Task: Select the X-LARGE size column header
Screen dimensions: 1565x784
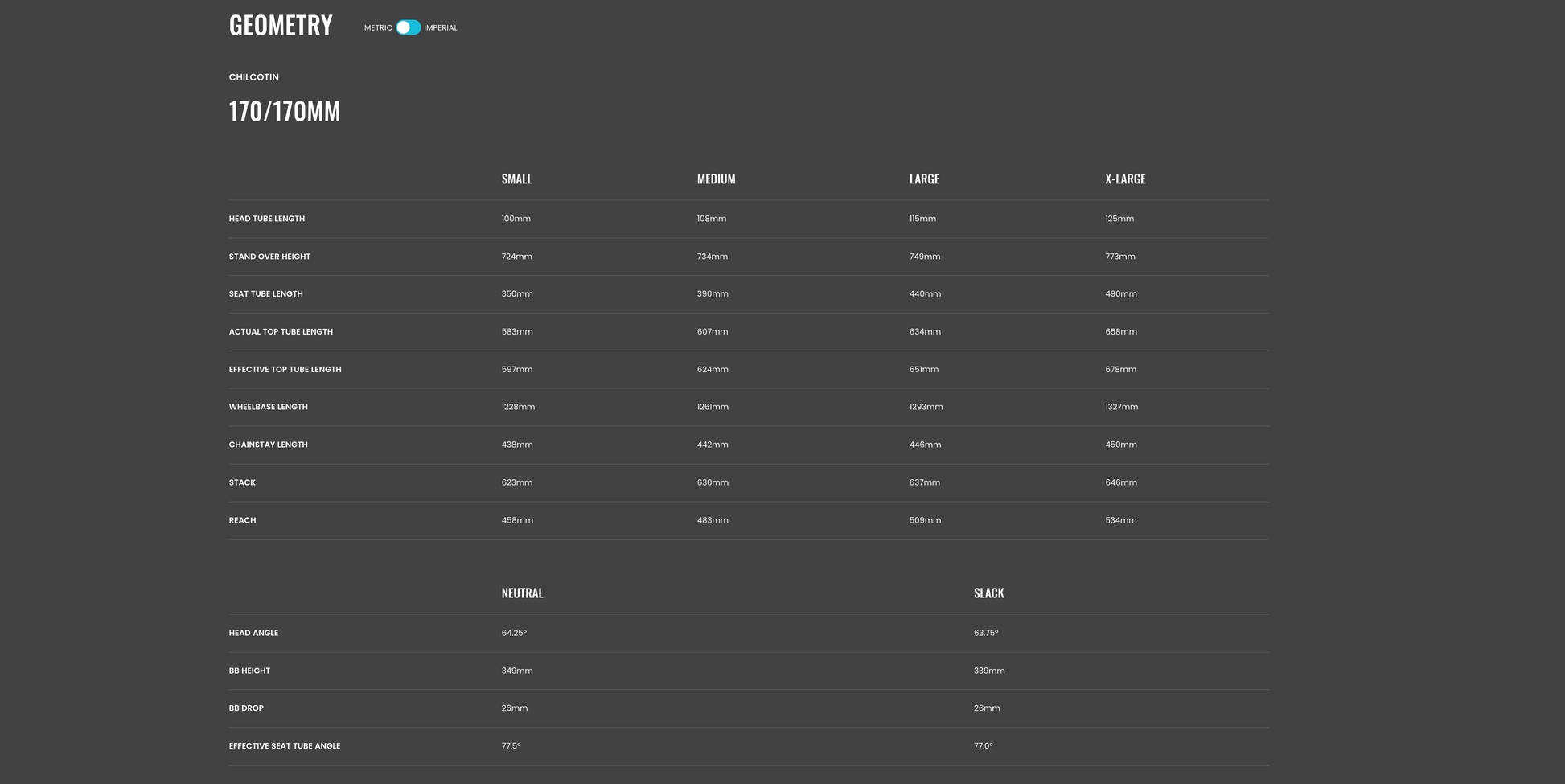Action: tap(1124, 179)
